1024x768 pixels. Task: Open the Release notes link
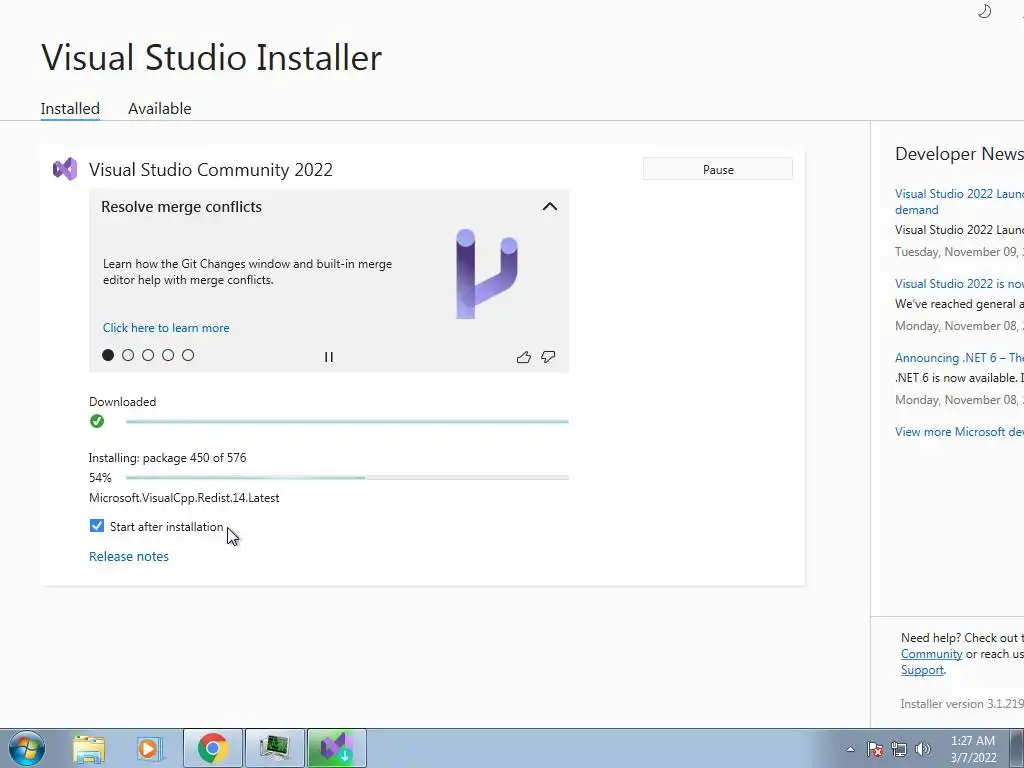129,556
